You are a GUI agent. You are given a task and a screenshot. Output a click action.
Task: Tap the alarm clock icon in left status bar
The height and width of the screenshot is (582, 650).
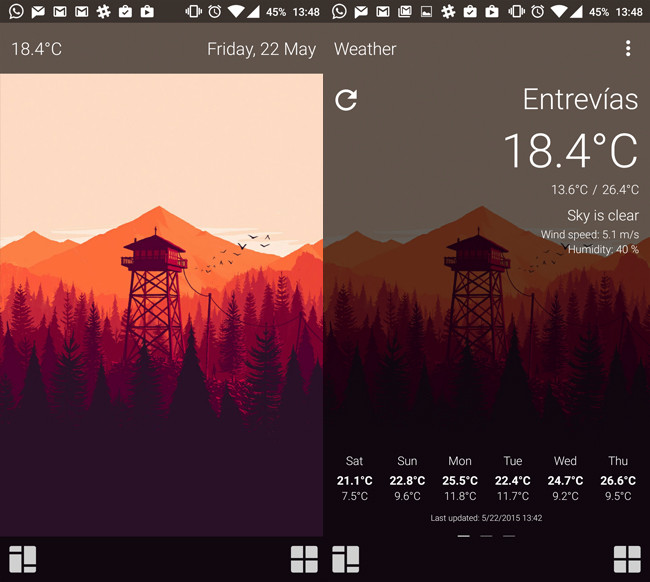point(214,12)
